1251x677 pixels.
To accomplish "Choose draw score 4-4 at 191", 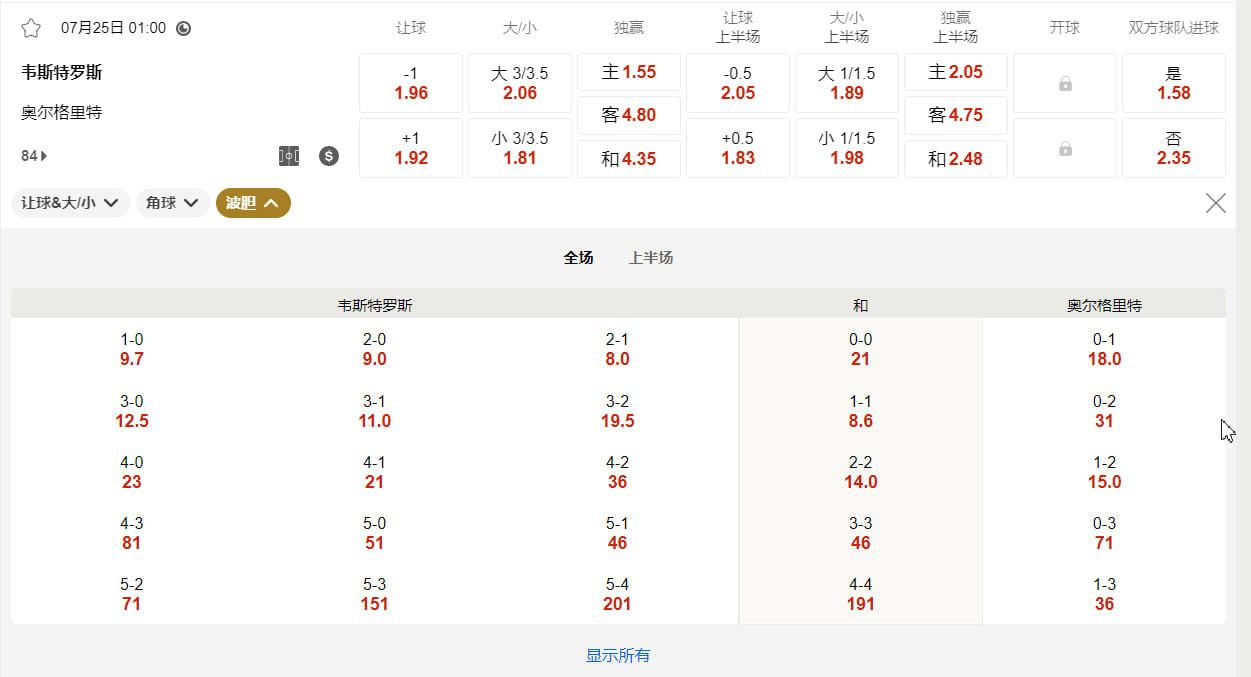I will pos(861,594).
